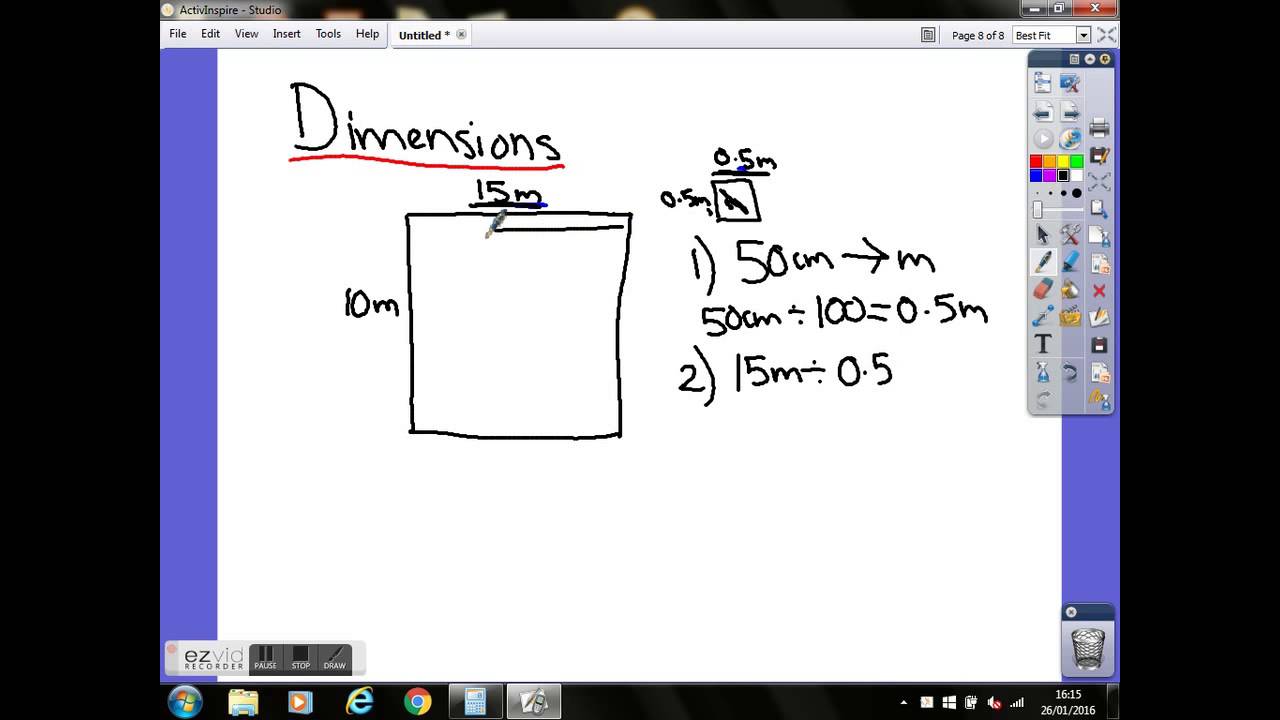The image size is (1280, 720).
Task: Go to the next page arrow
Action: [x=1070, y=111]
